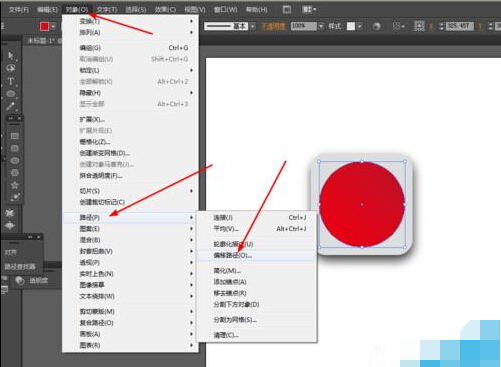The width and height of the screenshot is (501, 367).
Task: Expand the 路径(P) submenu
Action: [130, 218]
